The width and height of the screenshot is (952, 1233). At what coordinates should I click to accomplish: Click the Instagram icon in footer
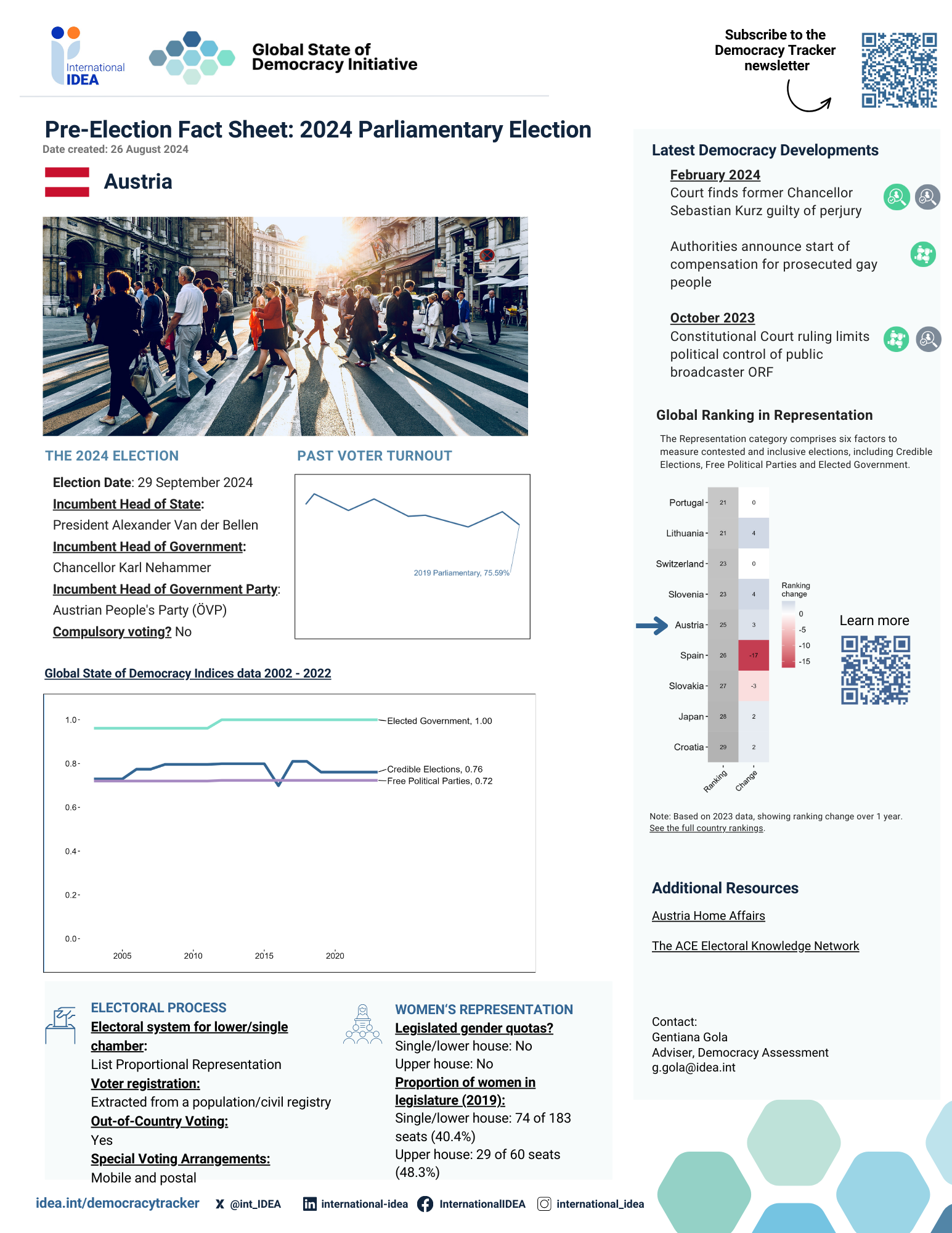(544, 1204)
